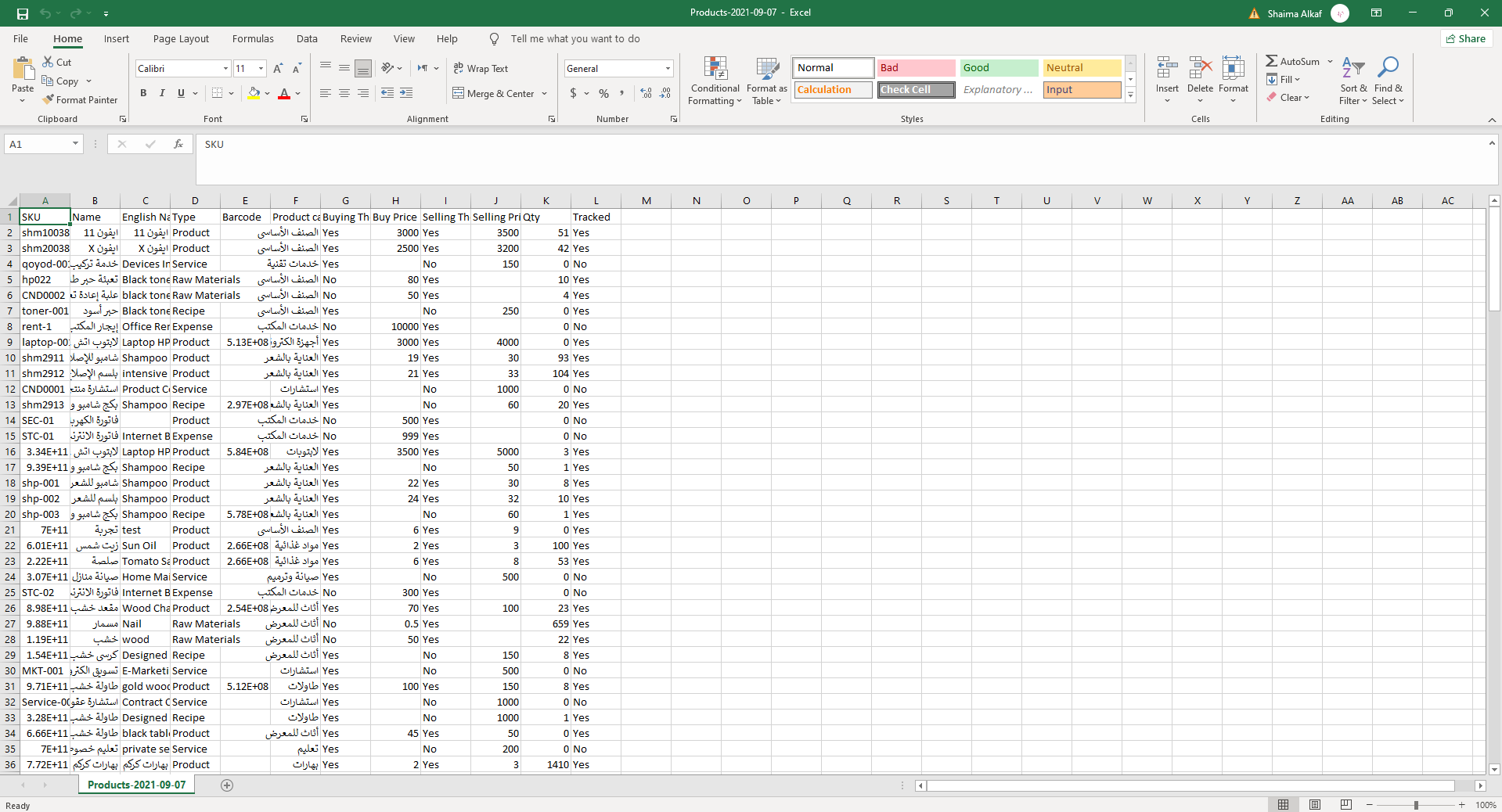
Task: Click the Tell me search box
Action: point(575,39)
